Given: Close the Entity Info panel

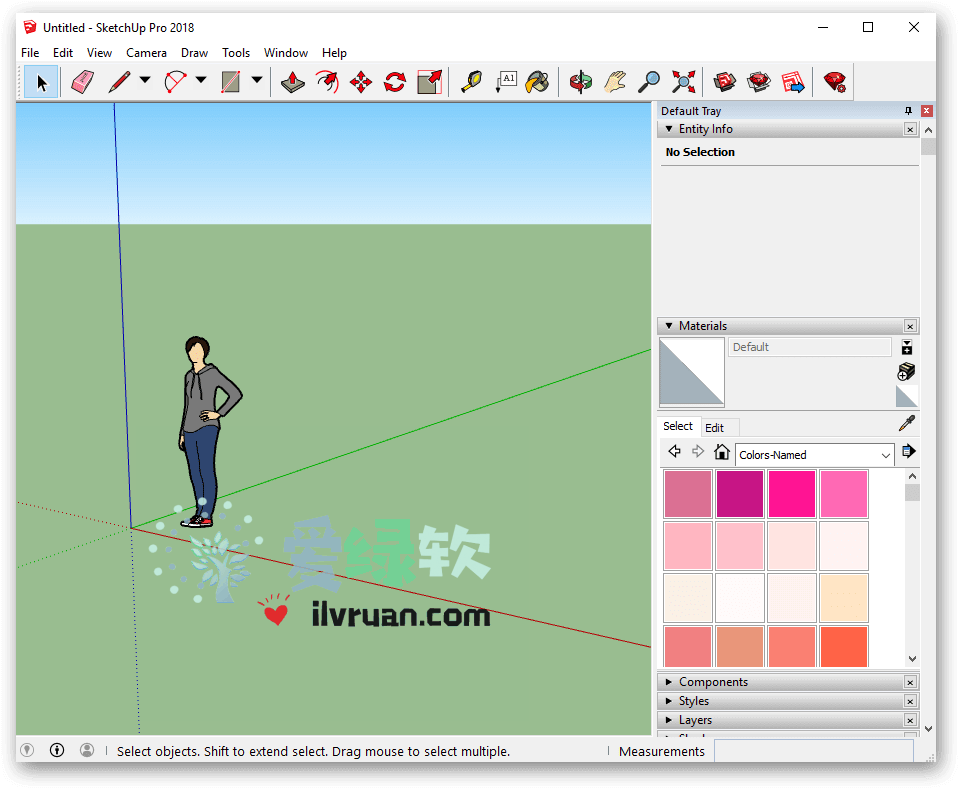Looking at the screenshot, I should [x=910, y=130].
